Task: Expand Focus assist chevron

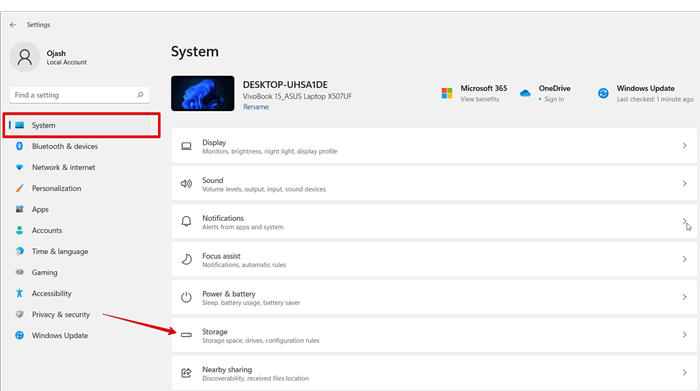Action: point(684,259)
